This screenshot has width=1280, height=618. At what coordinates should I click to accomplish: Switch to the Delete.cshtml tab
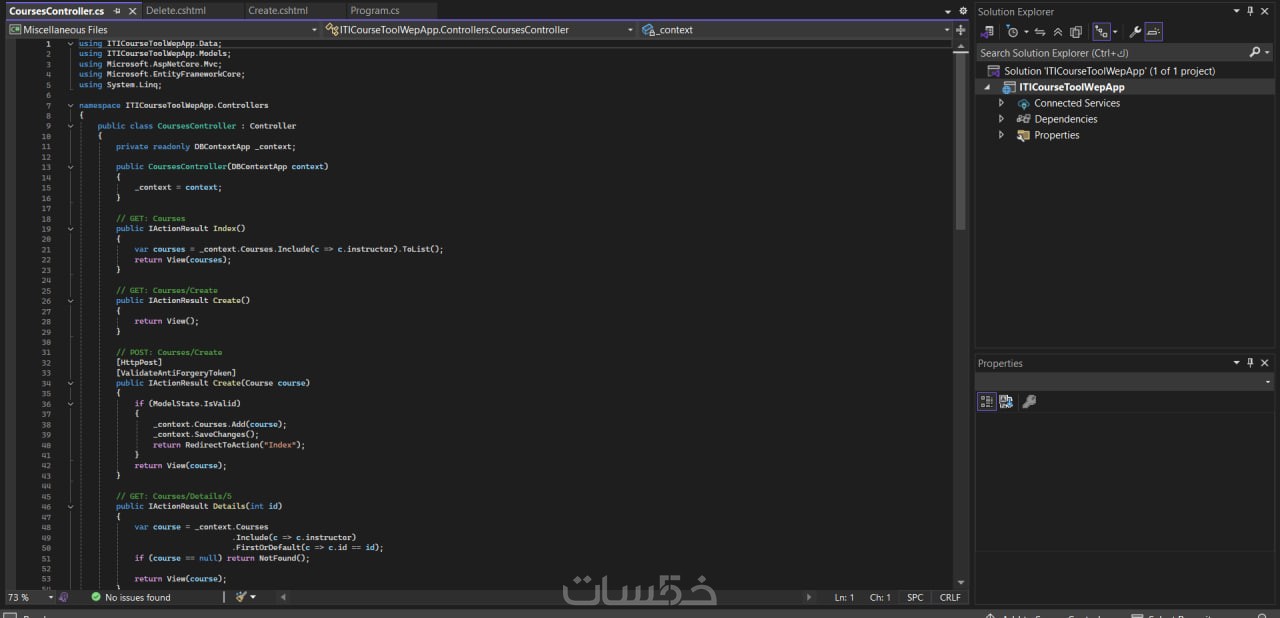click(x=175, y=10)
